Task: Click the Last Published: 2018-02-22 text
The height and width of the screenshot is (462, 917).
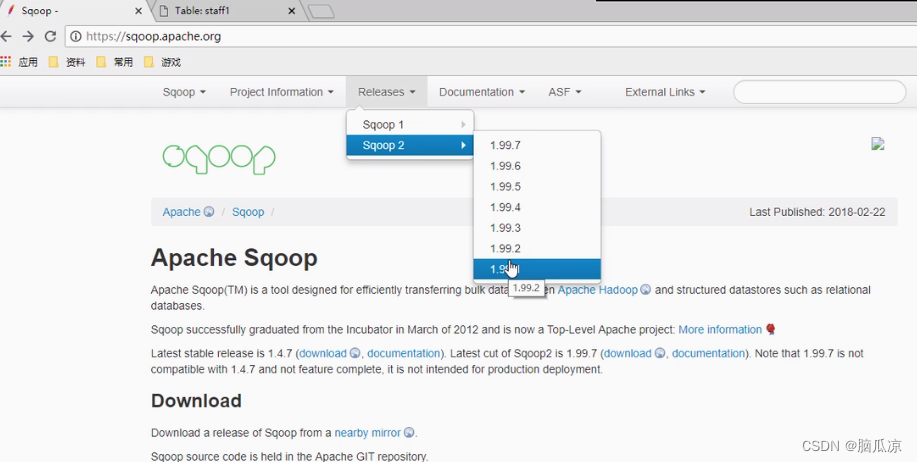Action: pos(818,212)
